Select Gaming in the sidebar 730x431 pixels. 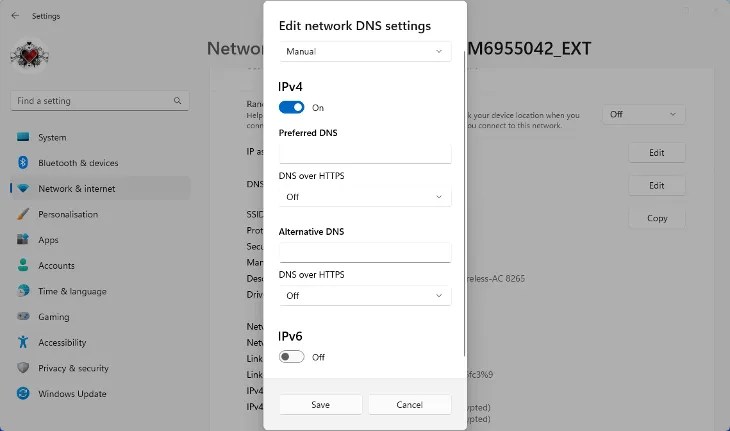coord(100,317)
